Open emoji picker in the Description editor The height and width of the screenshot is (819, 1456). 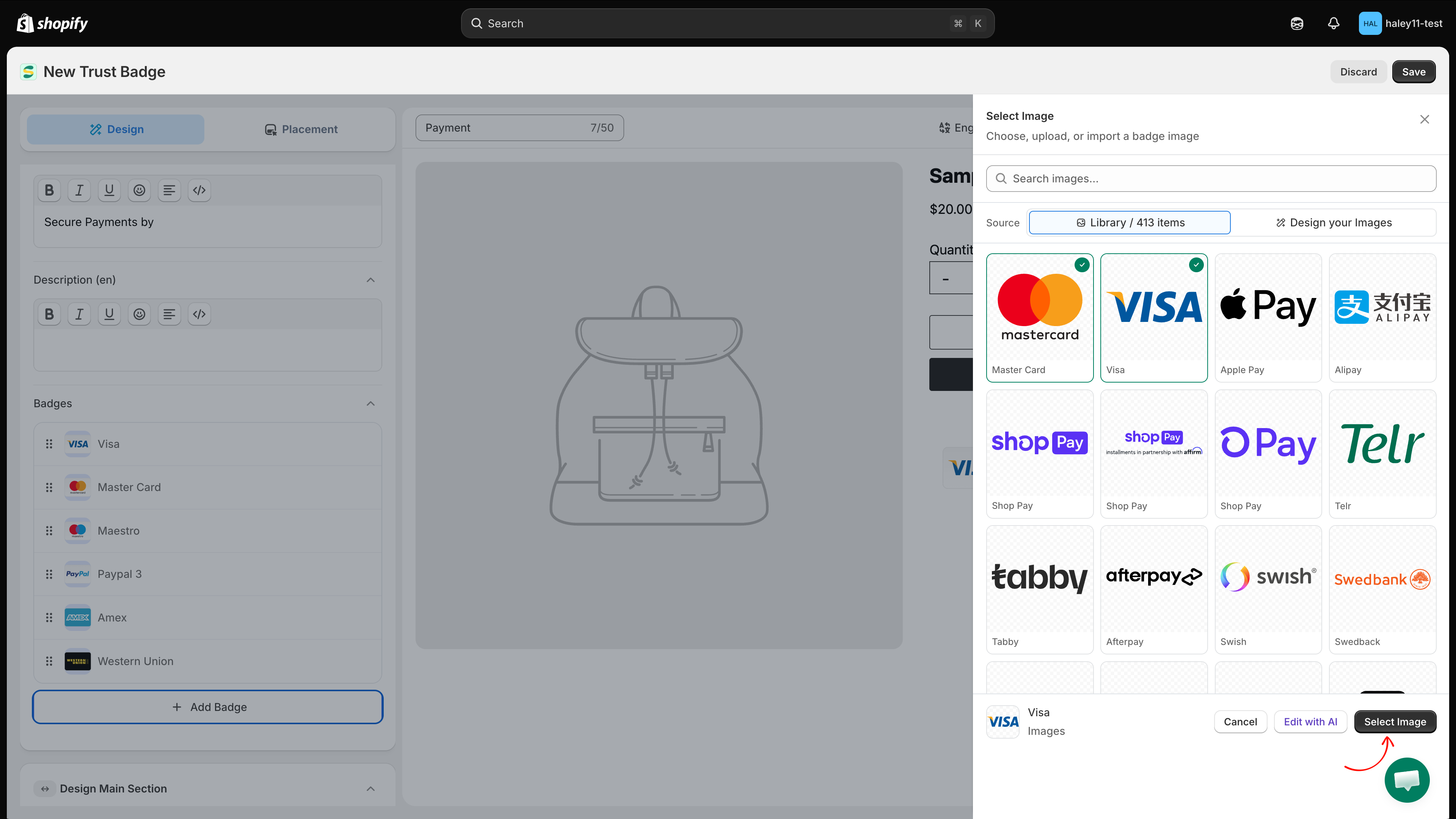click(x=139, y=314)
